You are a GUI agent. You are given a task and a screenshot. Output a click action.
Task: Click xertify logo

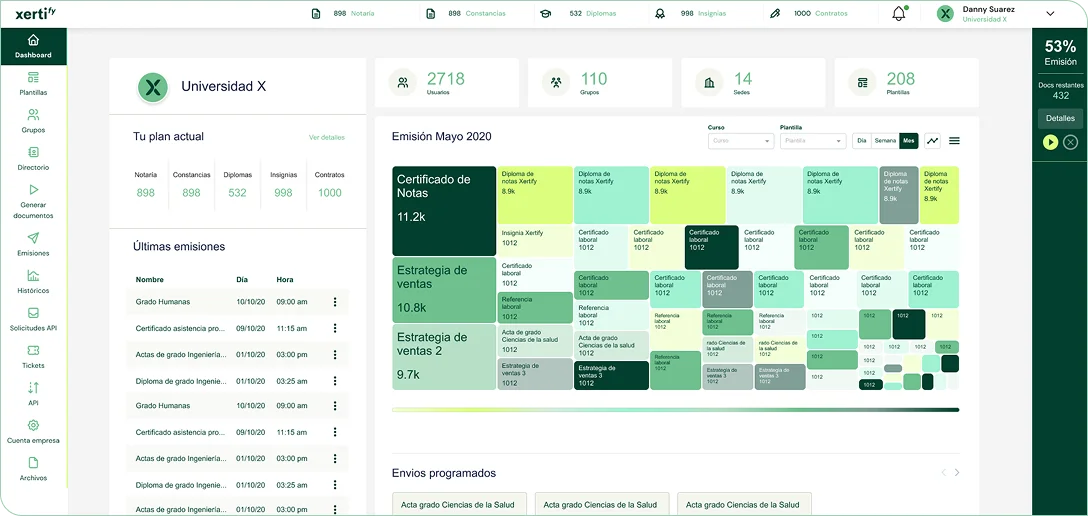click(35, 13)
